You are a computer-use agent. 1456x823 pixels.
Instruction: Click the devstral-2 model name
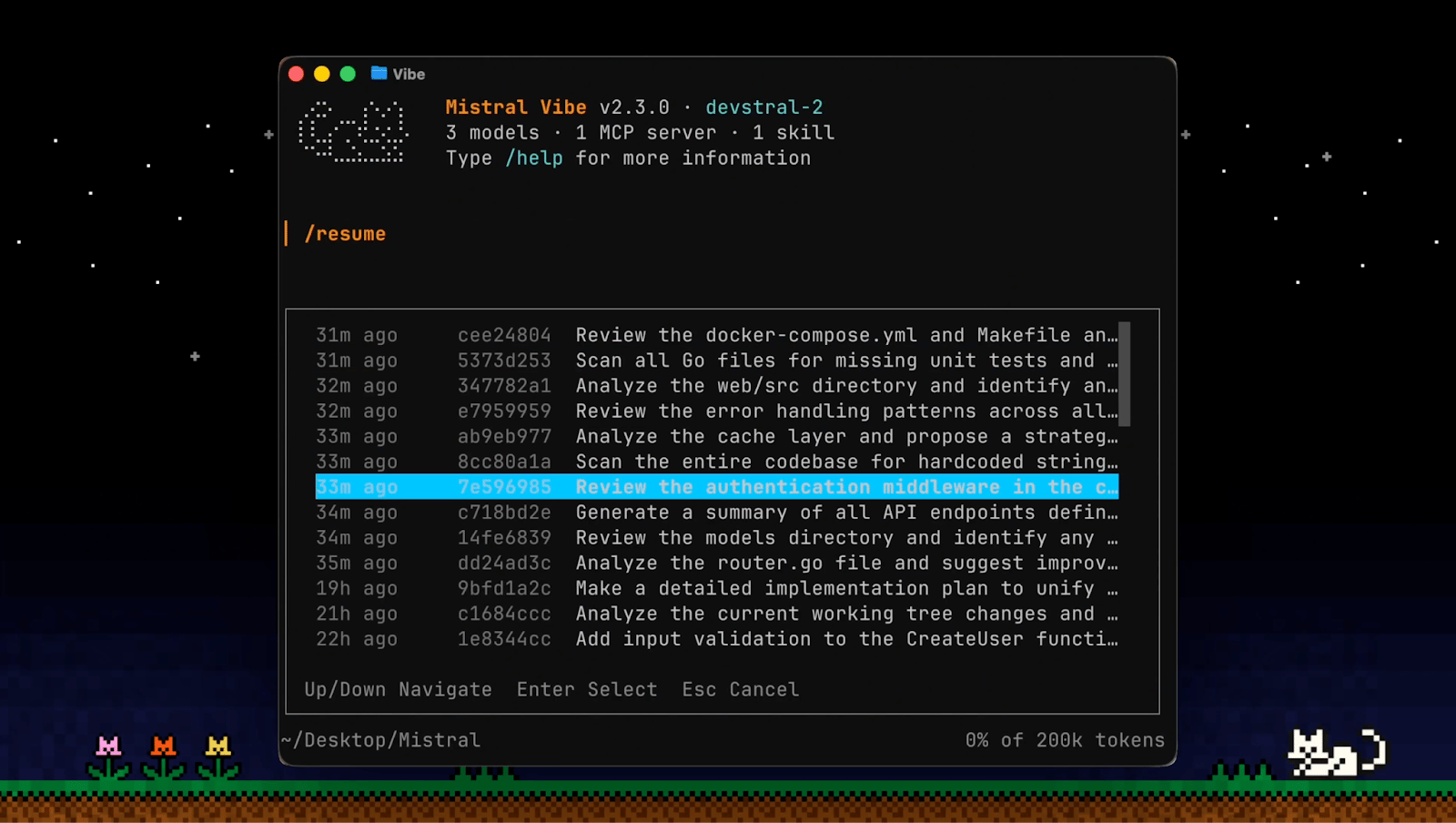tap(764, 107)
